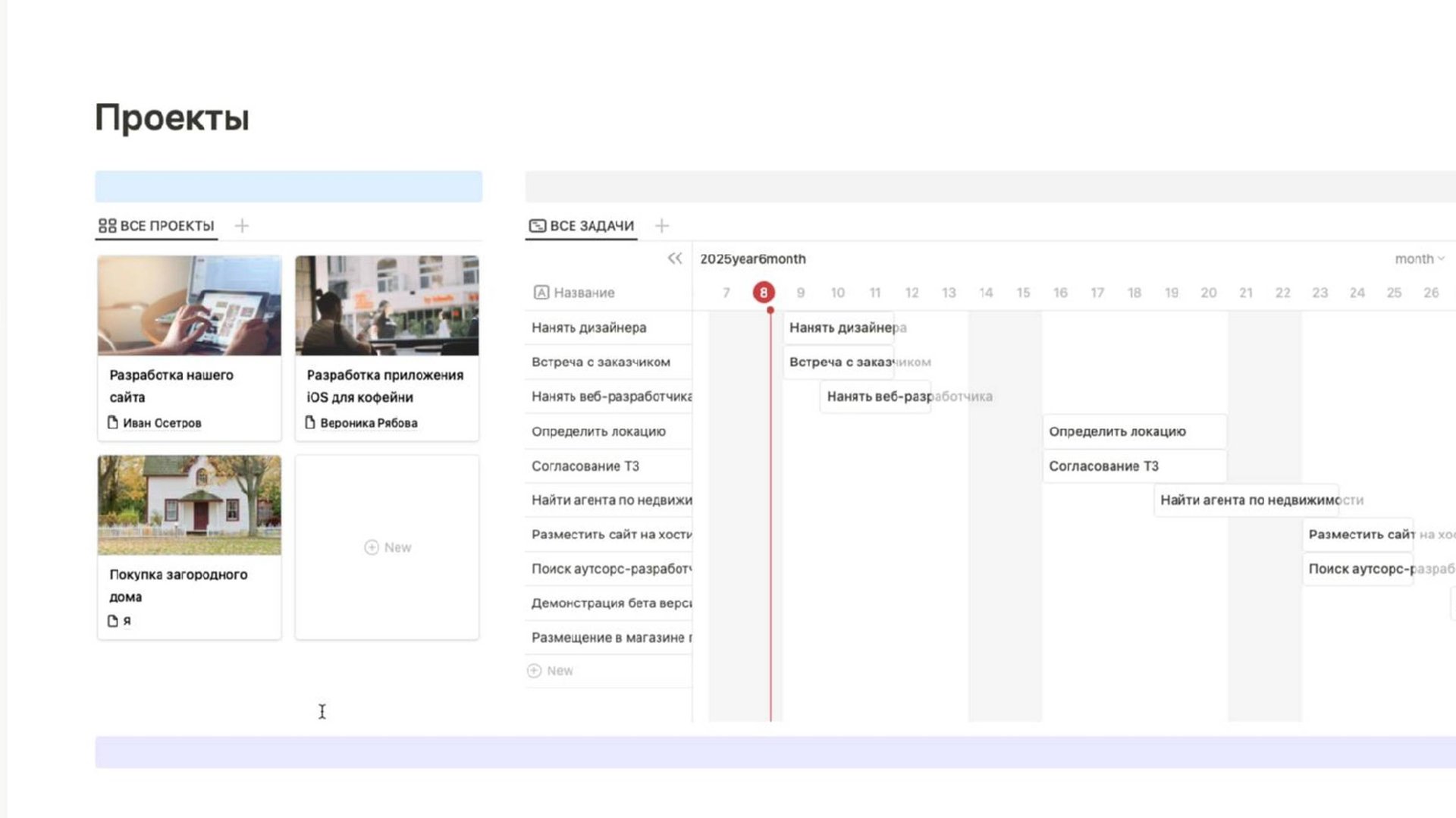Click '+ New' under the task list

pos(551,670)
